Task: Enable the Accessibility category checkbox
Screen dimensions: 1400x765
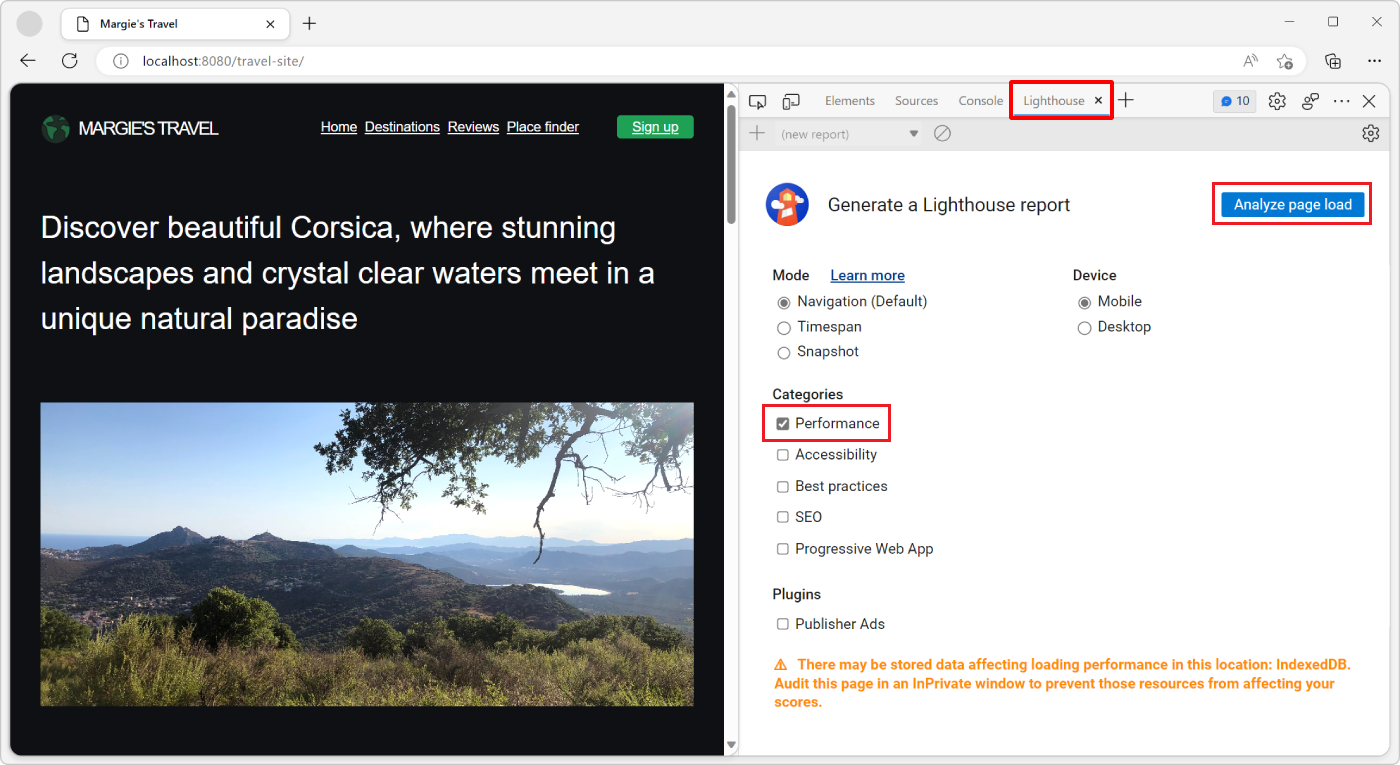Action: point(782,454)
